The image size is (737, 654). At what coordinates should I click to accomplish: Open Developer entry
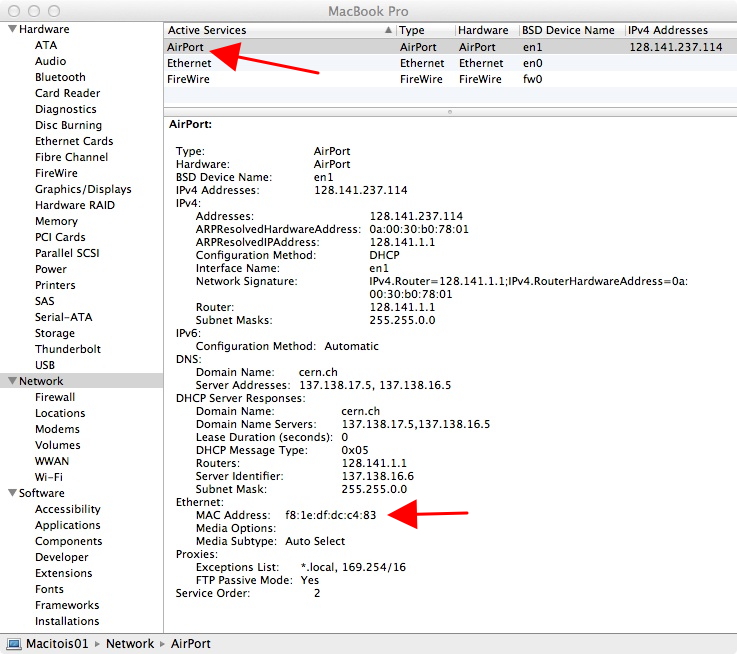pos(62,557)
